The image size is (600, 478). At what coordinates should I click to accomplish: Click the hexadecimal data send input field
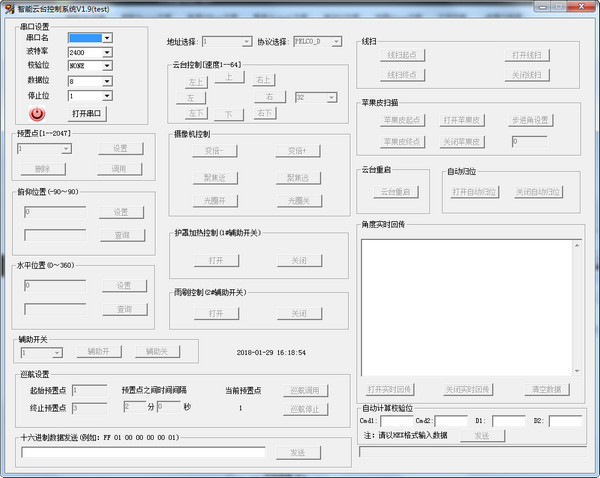pos(143,453)
